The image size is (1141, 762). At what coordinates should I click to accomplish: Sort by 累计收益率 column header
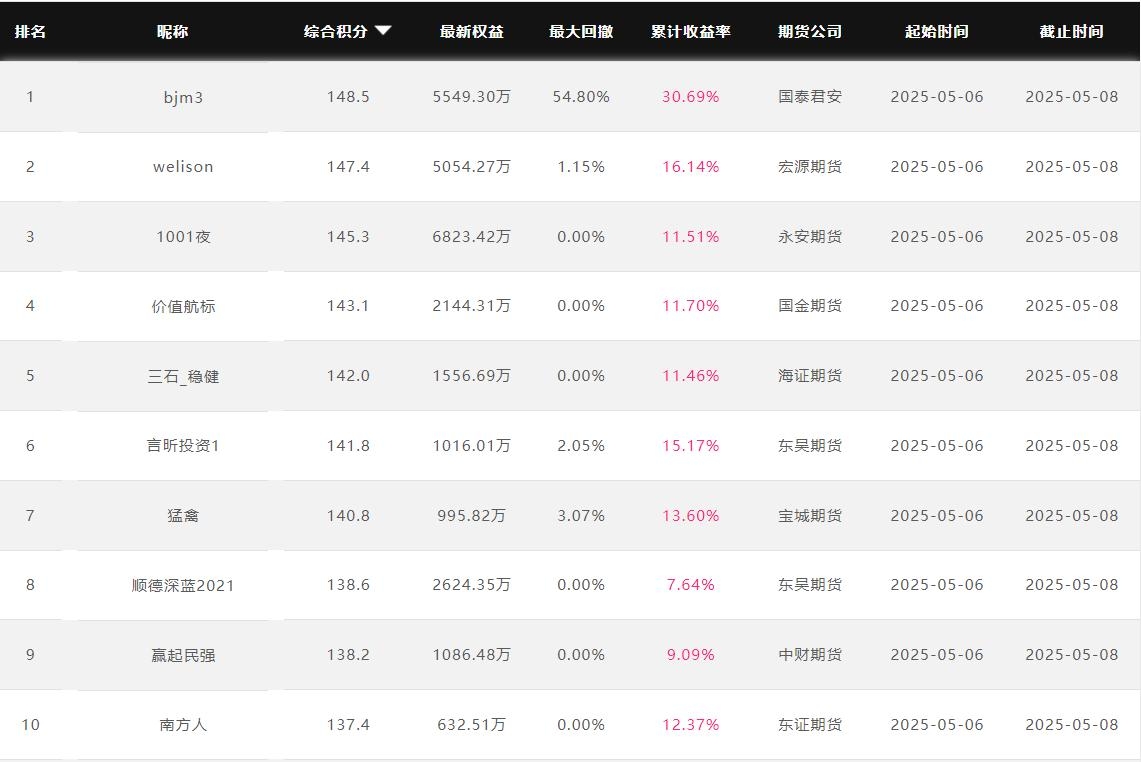pos(691,31)
